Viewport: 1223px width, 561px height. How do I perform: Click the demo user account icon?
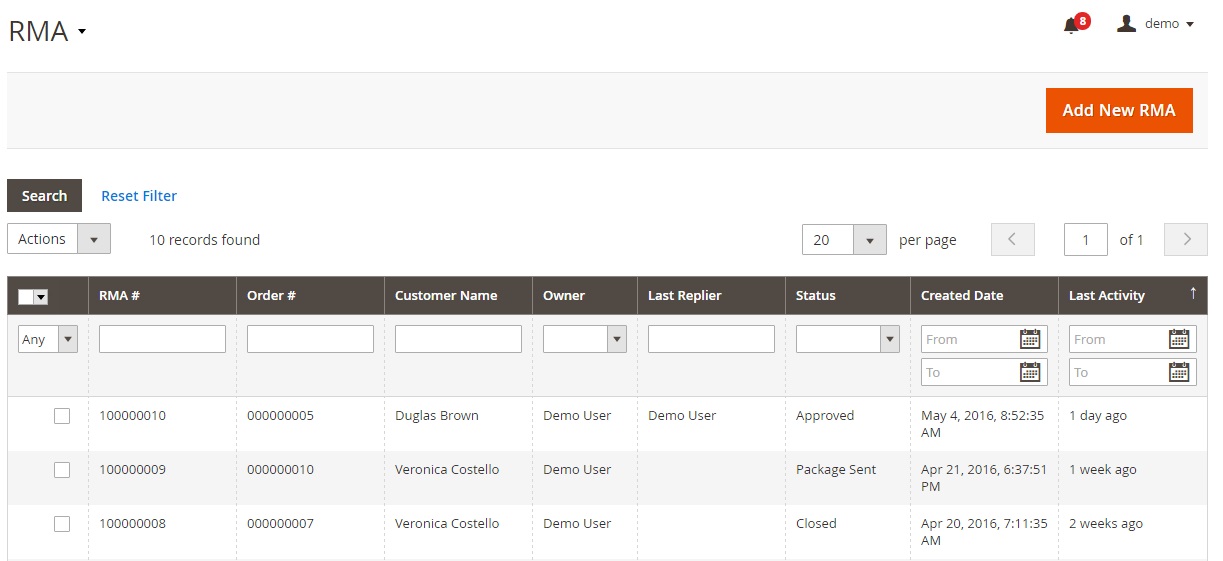point(1126,24)
